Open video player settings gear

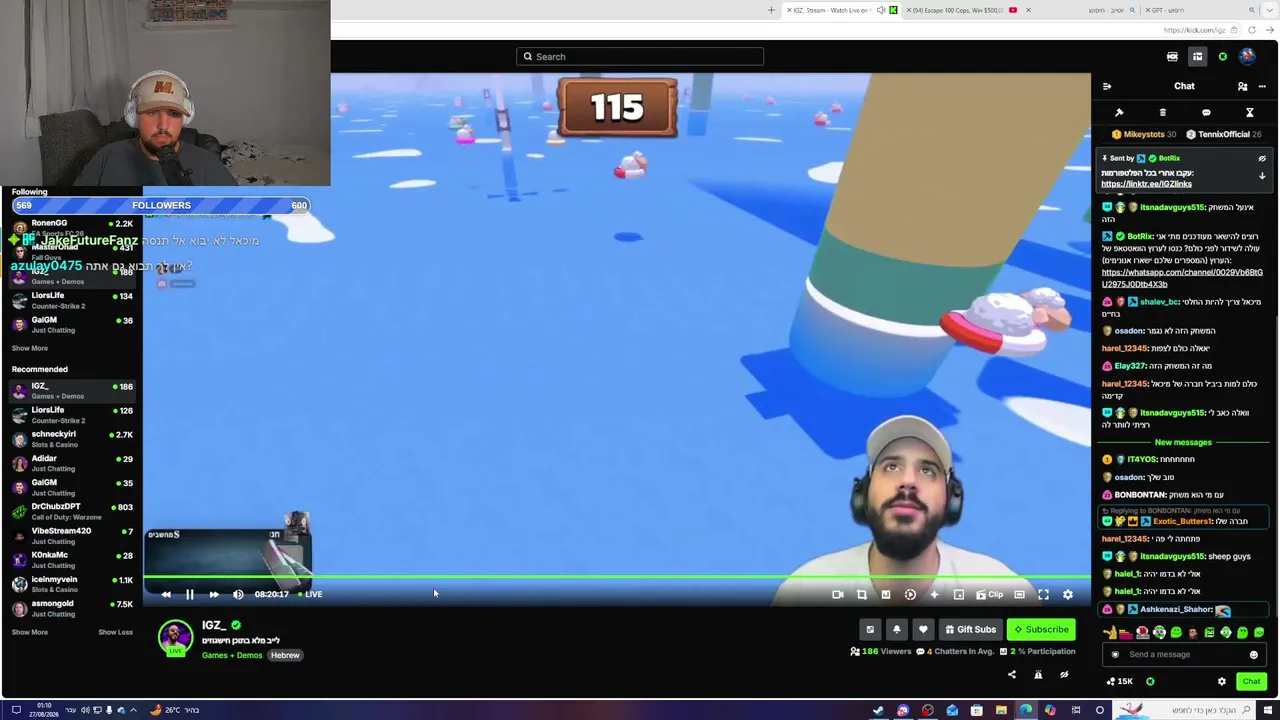coord(1067,594)
